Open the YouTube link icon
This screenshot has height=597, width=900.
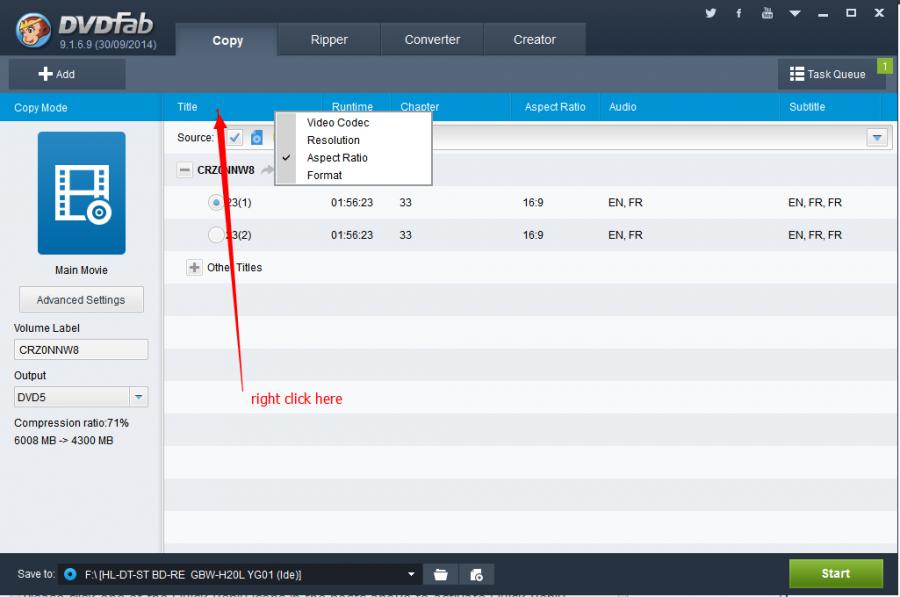point(767,13)
